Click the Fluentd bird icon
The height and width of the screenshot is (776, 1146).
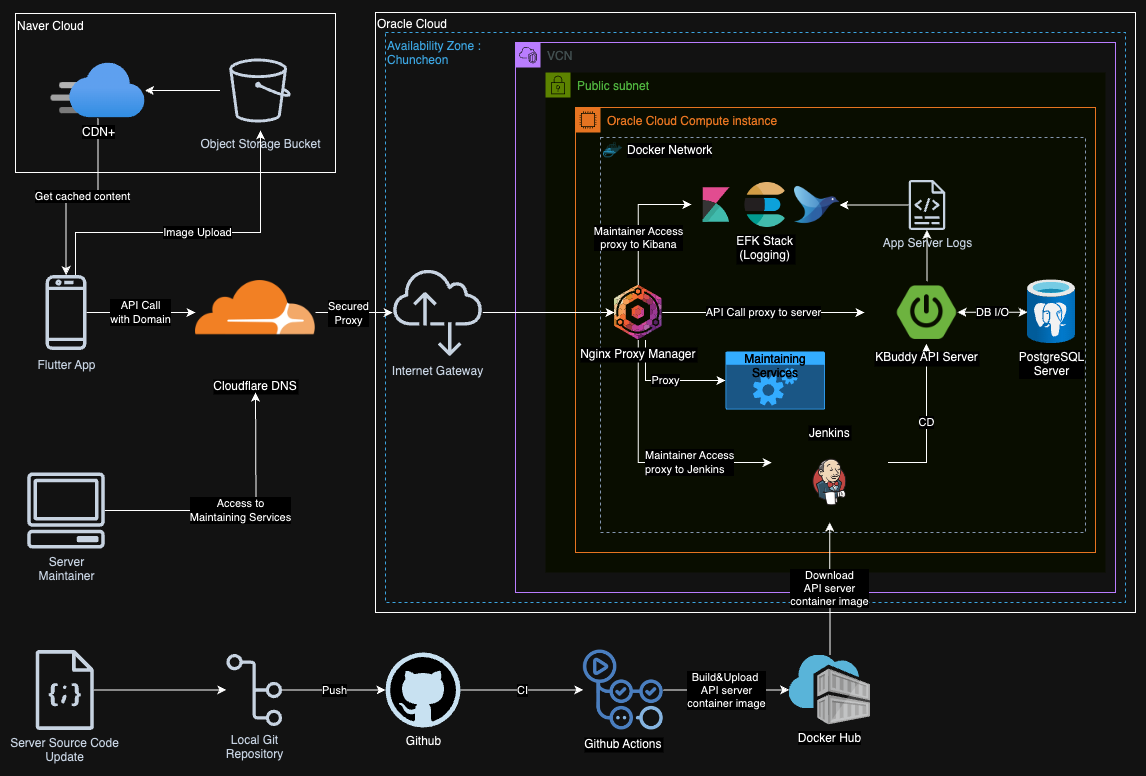(815, 205)
